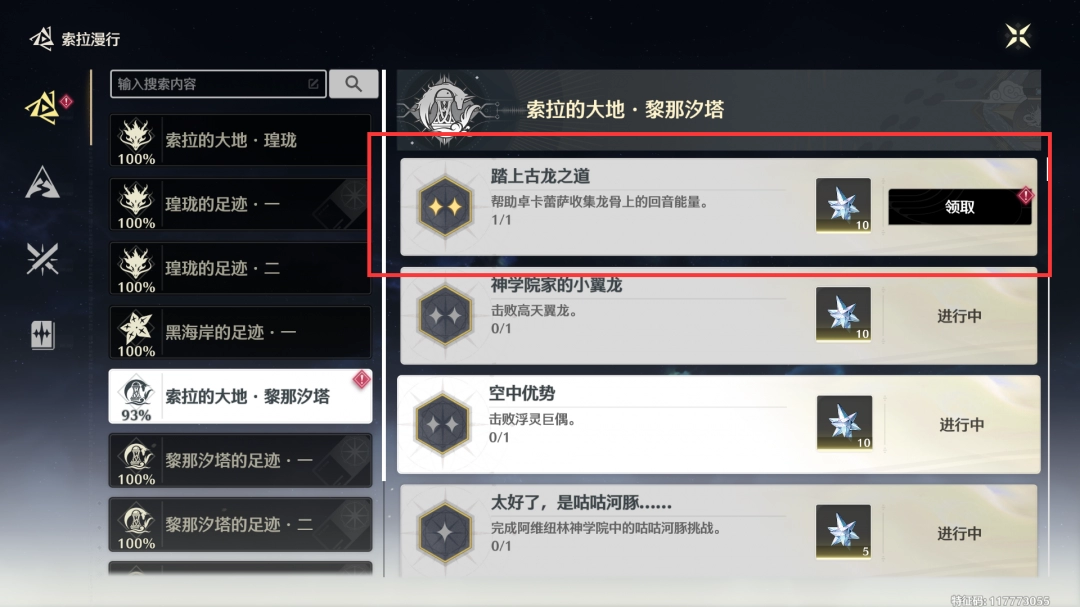Click the 神学院家的小翼龙 achievement entry

718,316
